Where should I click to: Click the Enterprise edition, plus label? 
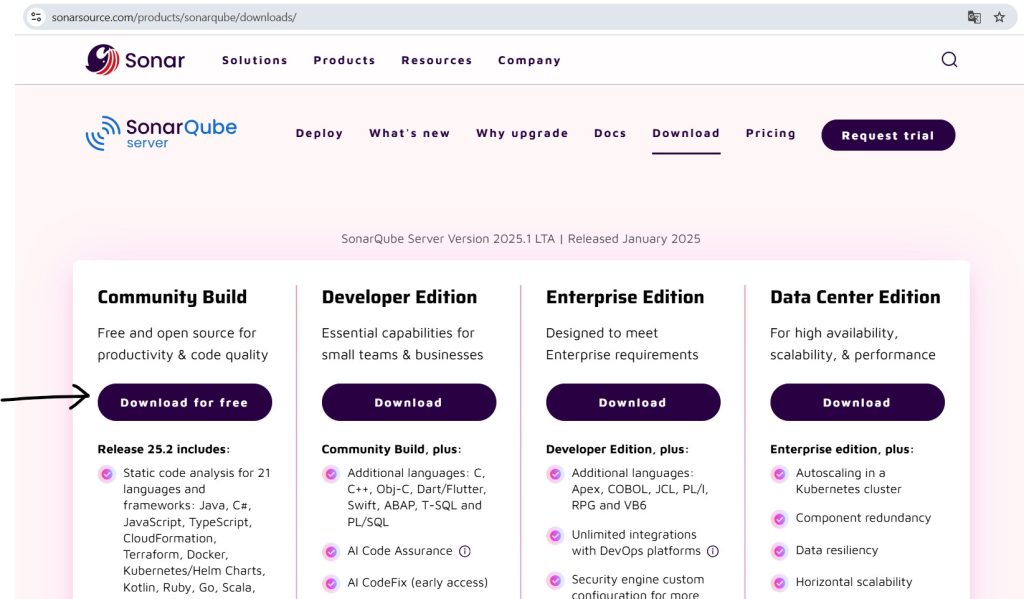[x=842, y=449]
